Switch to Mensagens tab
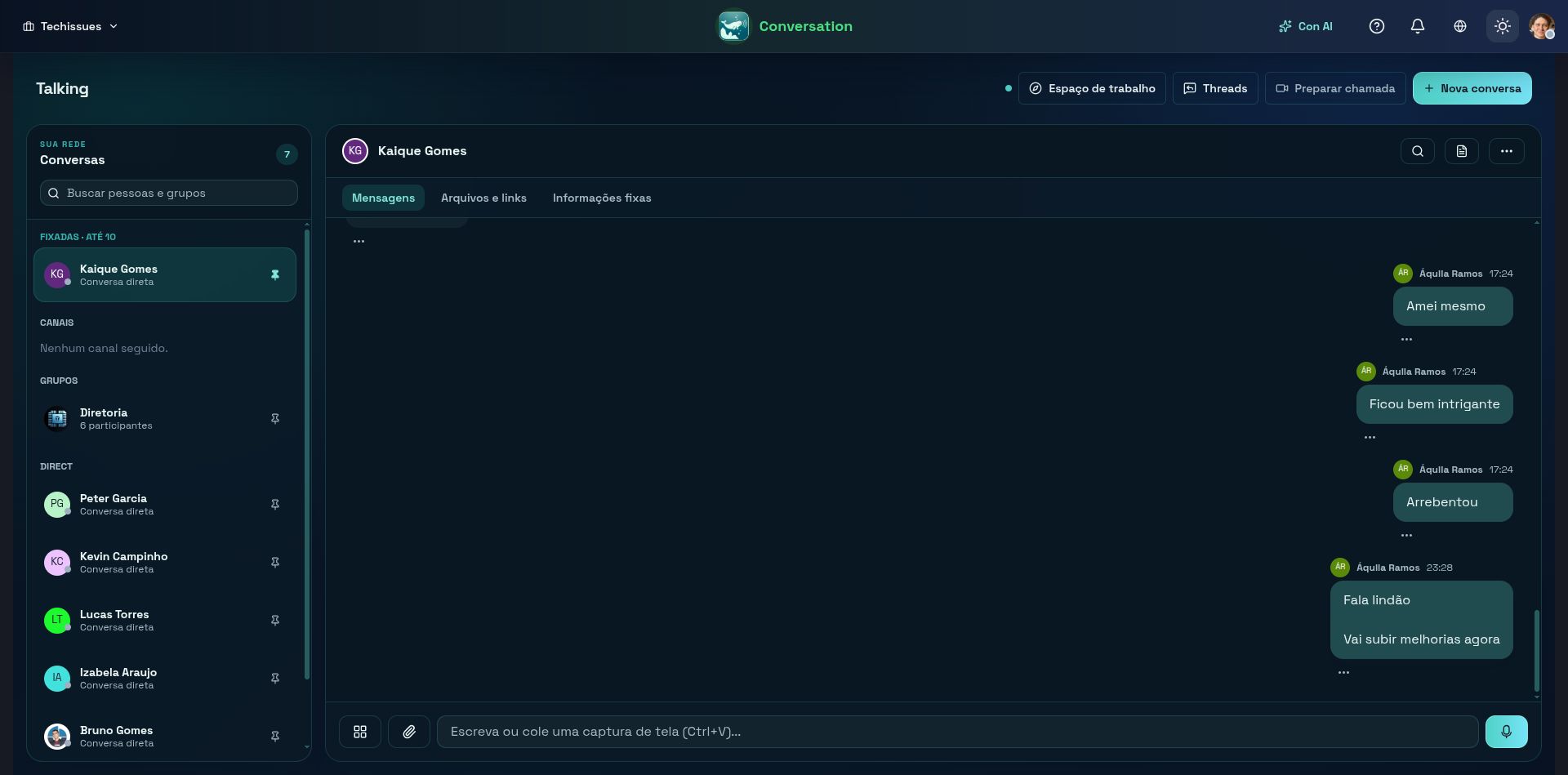Viewport: 1568px width, 775px height. [x=383, y=198]
